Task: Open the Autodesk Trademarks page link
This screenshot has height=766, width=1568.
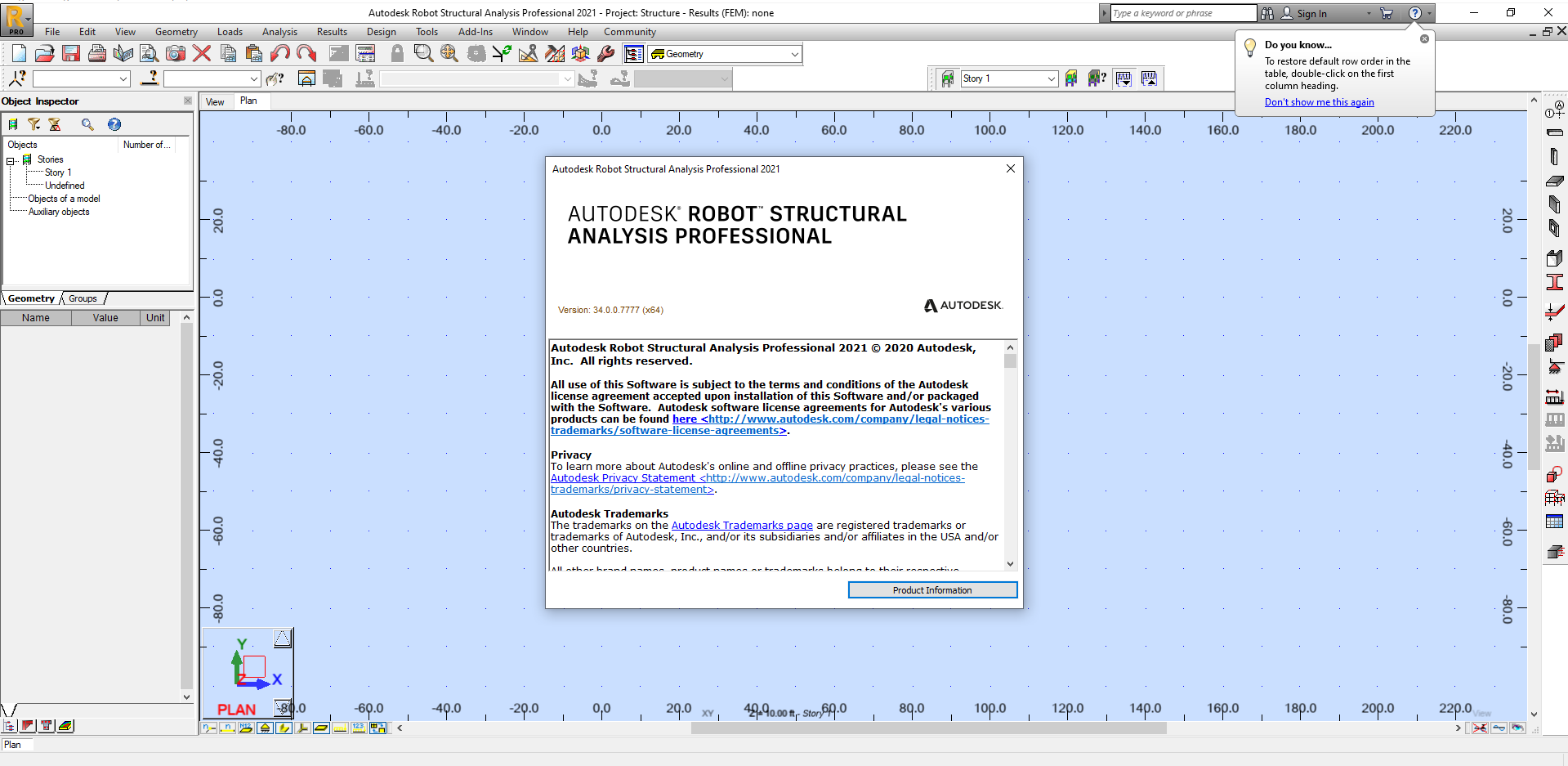Action: coord(742,526)
